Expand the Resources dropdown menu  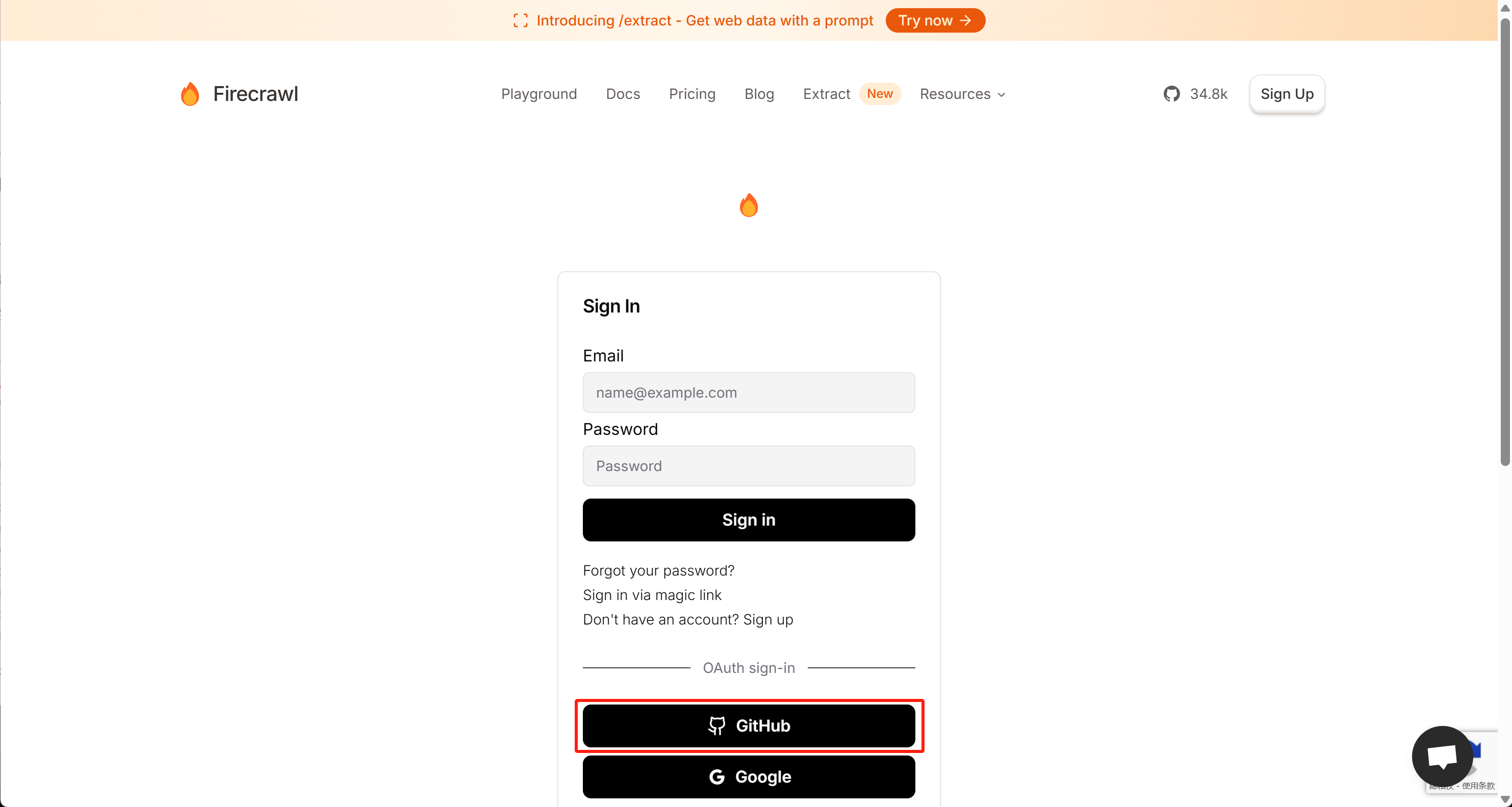pos(962,94)
